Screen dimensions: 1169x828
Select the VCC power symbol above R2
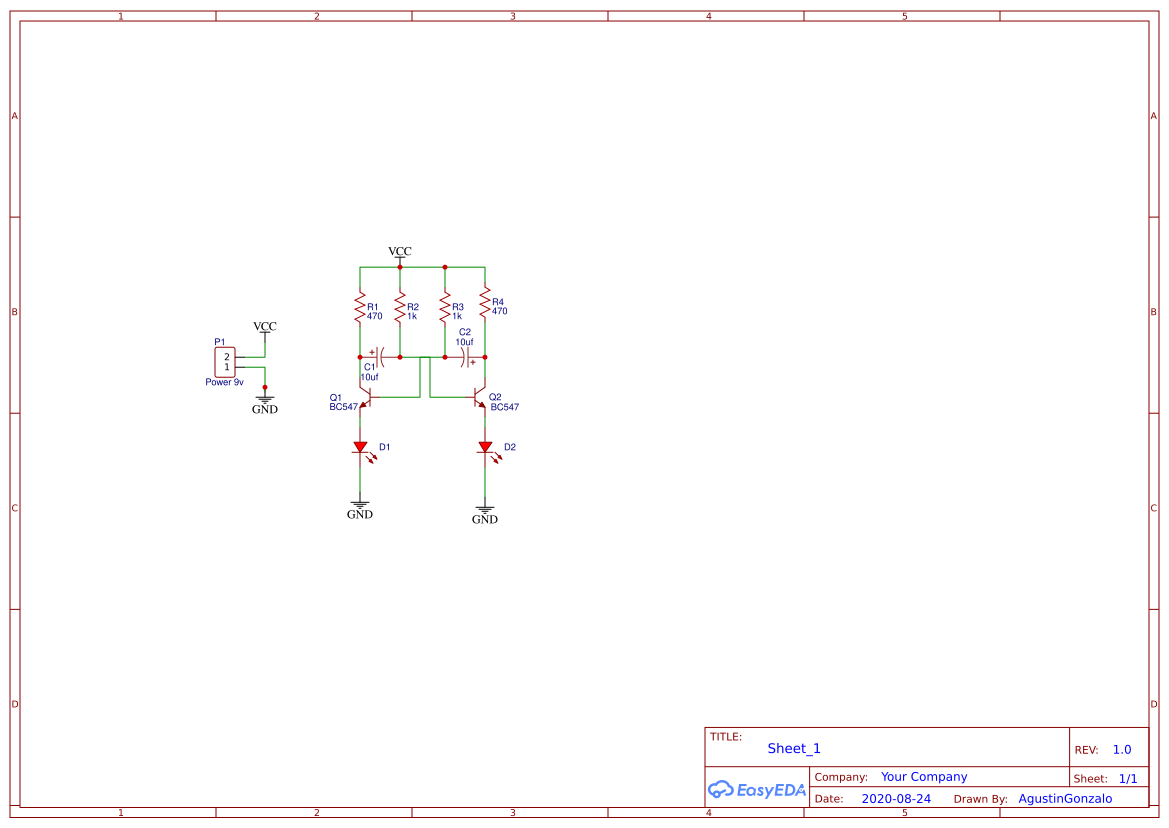400,255
